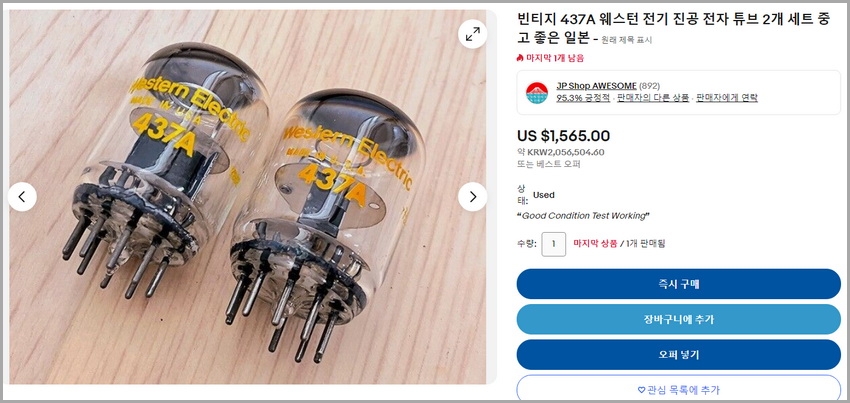Show original title with 원래 제목 표시

click(x=627, y=40)
